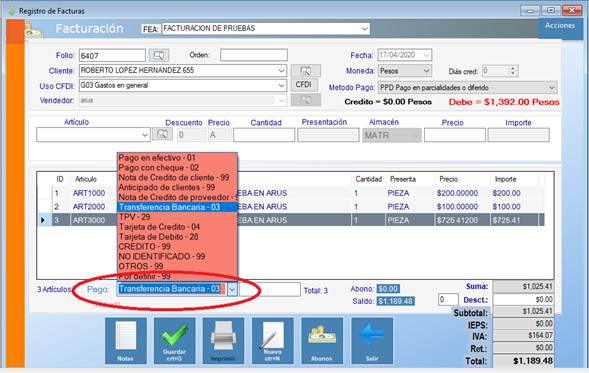Exit using the Salir blue arrow
The width and height of the screenshot is (589, 373).
(x=372, y=341)
